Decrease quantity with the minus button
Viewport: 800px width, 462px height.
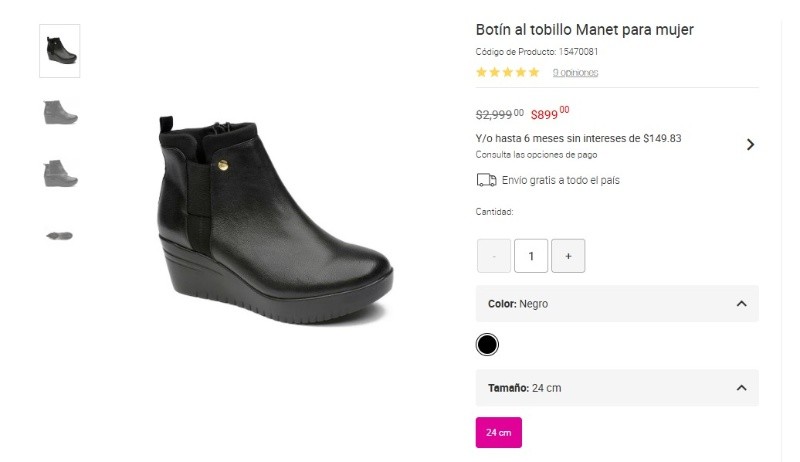(x=494, y=256)
